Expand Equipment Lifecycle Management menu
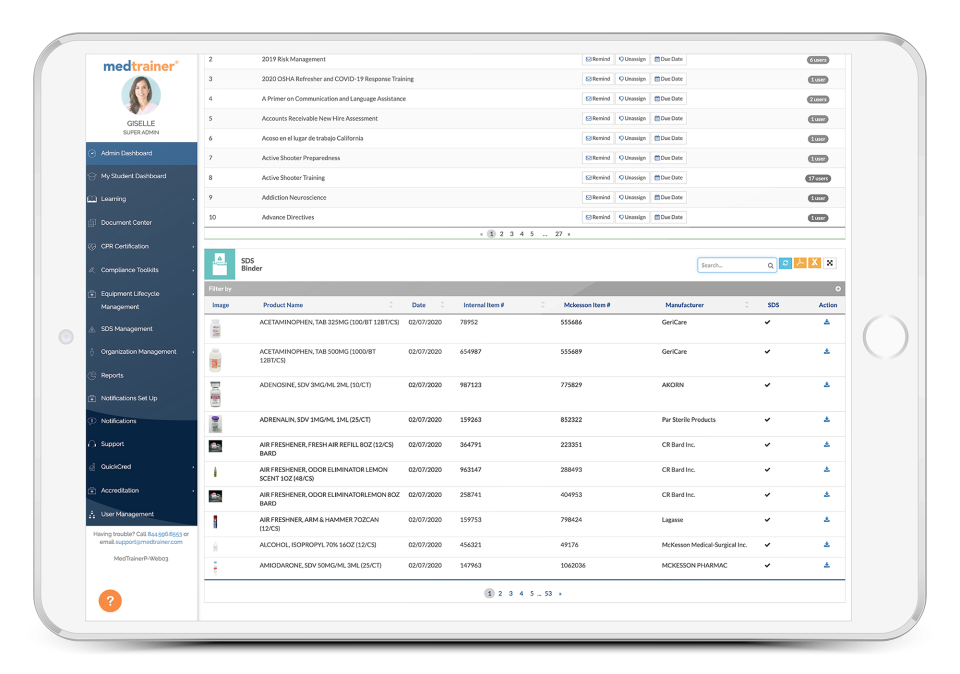This screenshot has width=960, height=674. click(x=141, y=300)
